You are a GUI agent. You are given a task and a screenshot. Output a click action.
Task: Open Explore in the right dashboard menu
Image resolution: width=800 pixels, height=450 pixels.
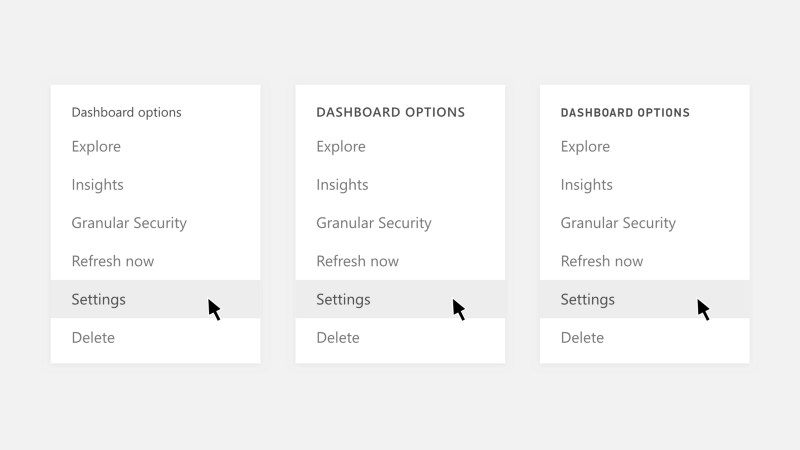click(x=585, y=147)
